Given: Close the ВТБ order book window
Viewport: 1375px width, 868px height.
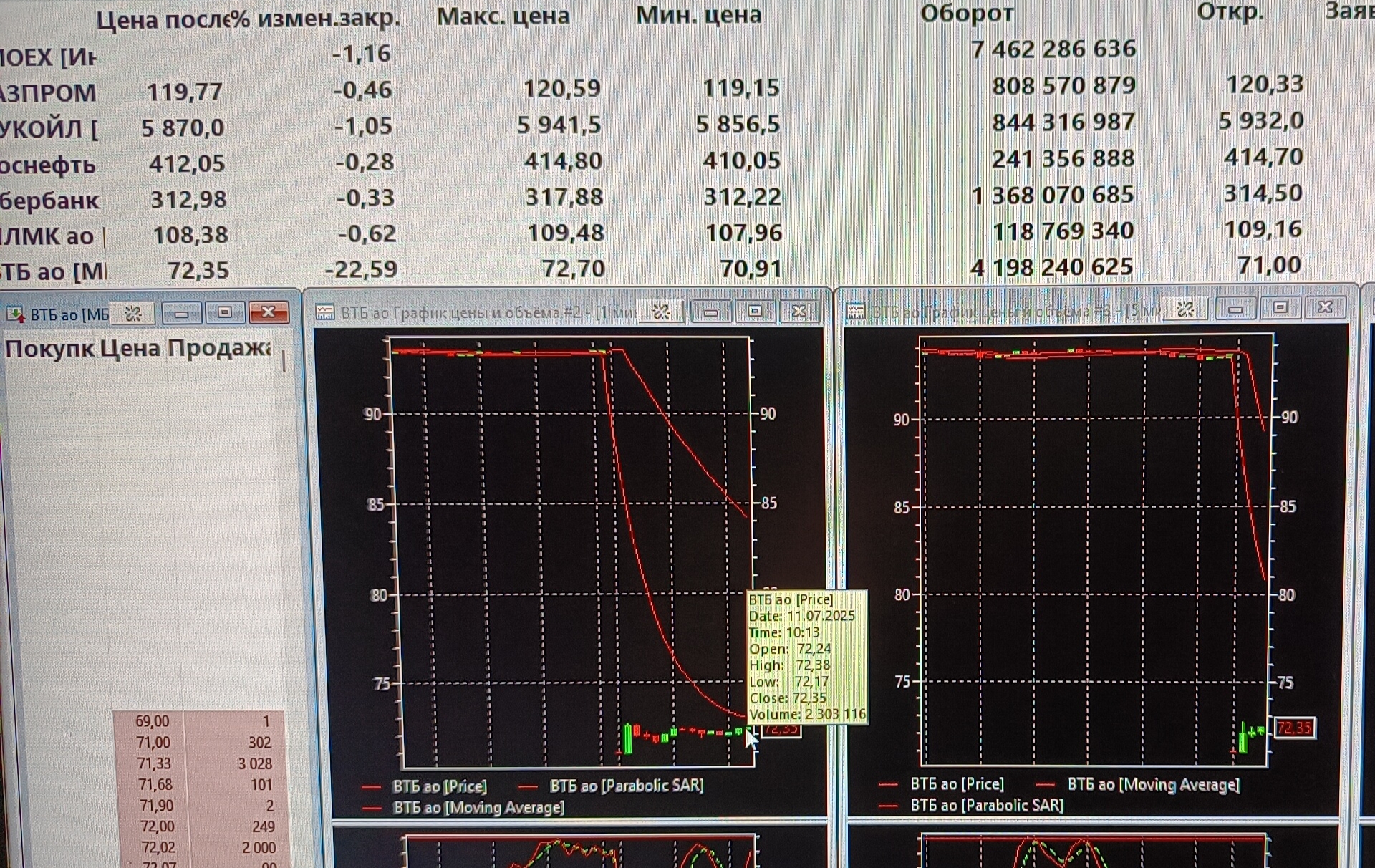Looking at the screenshot, I should pyautogui.click(x=269, y=312).
